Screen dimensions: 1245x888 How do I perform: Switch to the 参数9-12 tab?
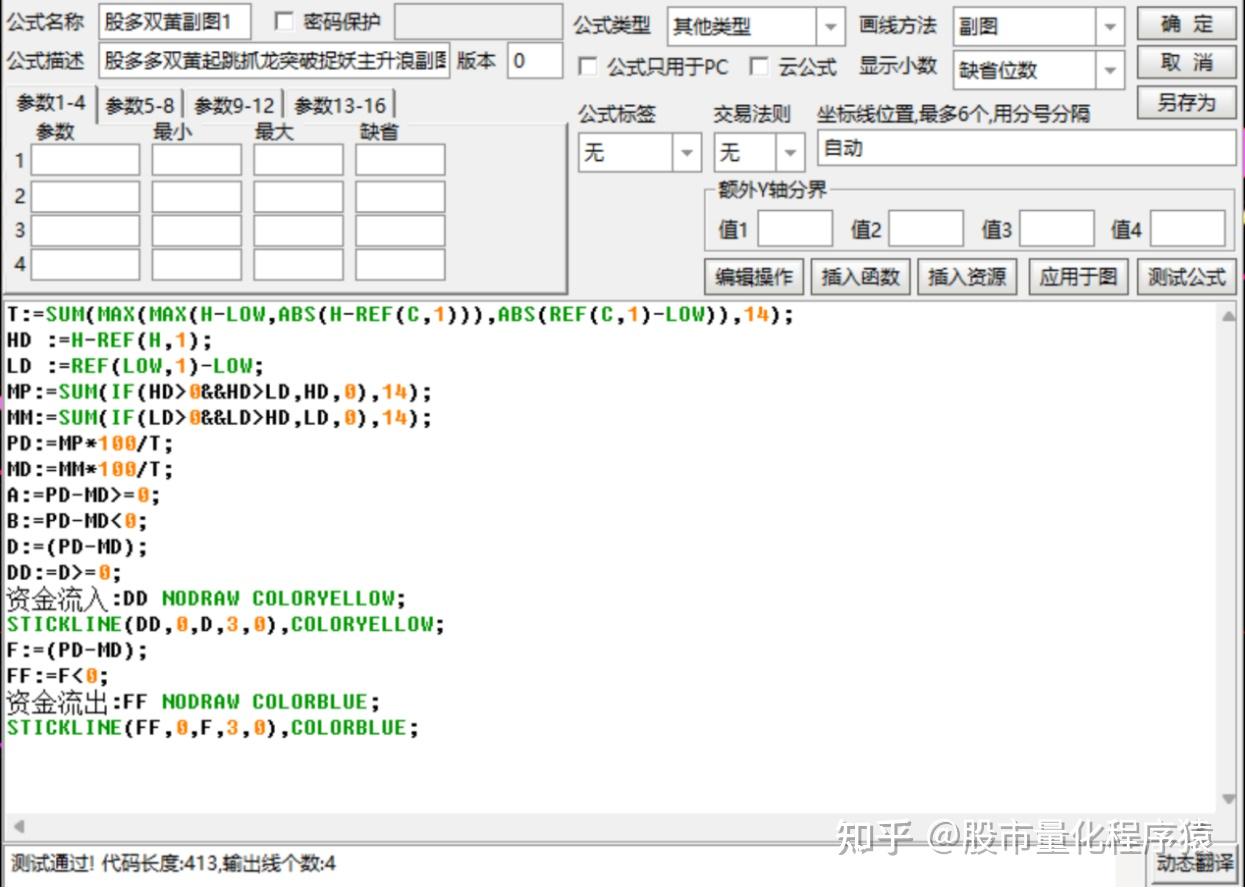point(234,105)
